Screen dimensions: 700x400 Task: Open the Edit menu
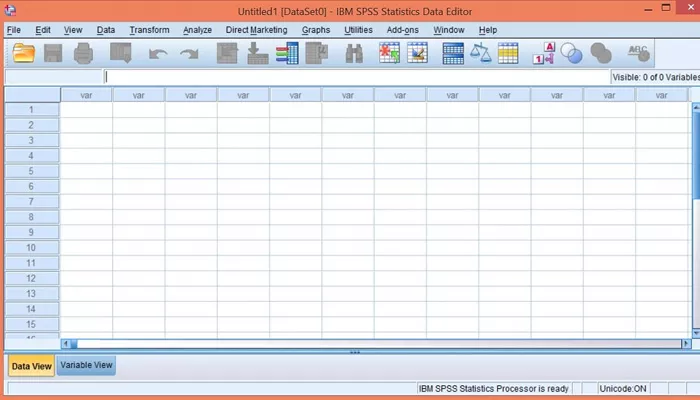[x=43, y=30]
